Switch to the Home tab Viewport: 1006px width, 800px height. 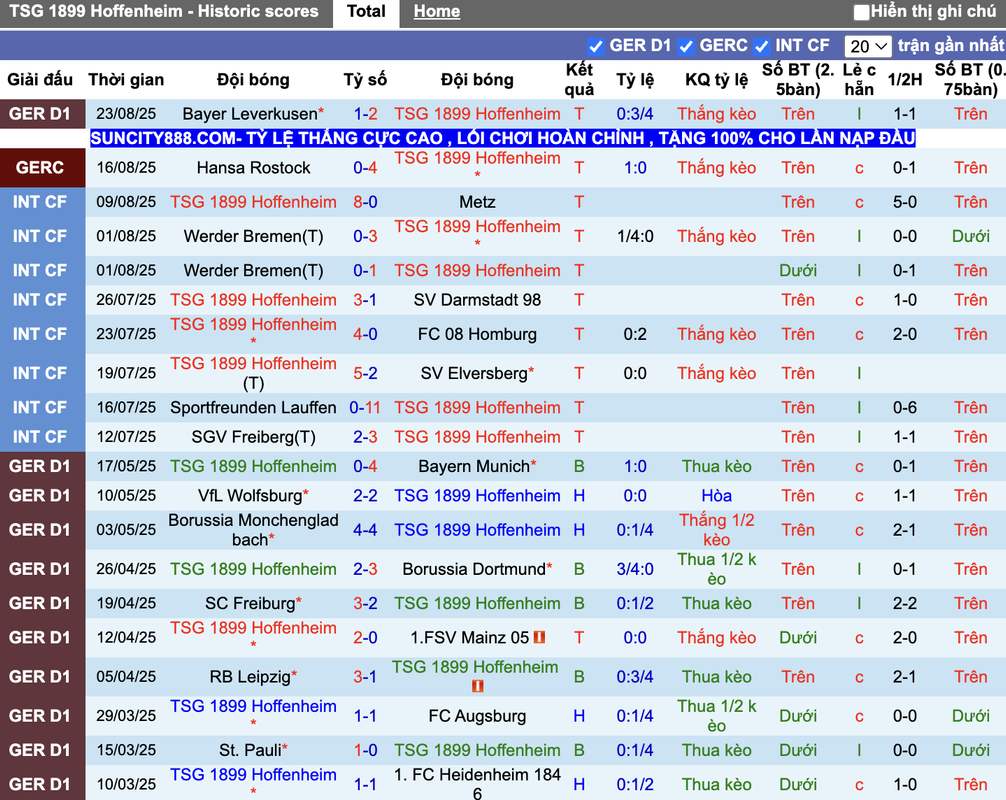tap(436, 12)
